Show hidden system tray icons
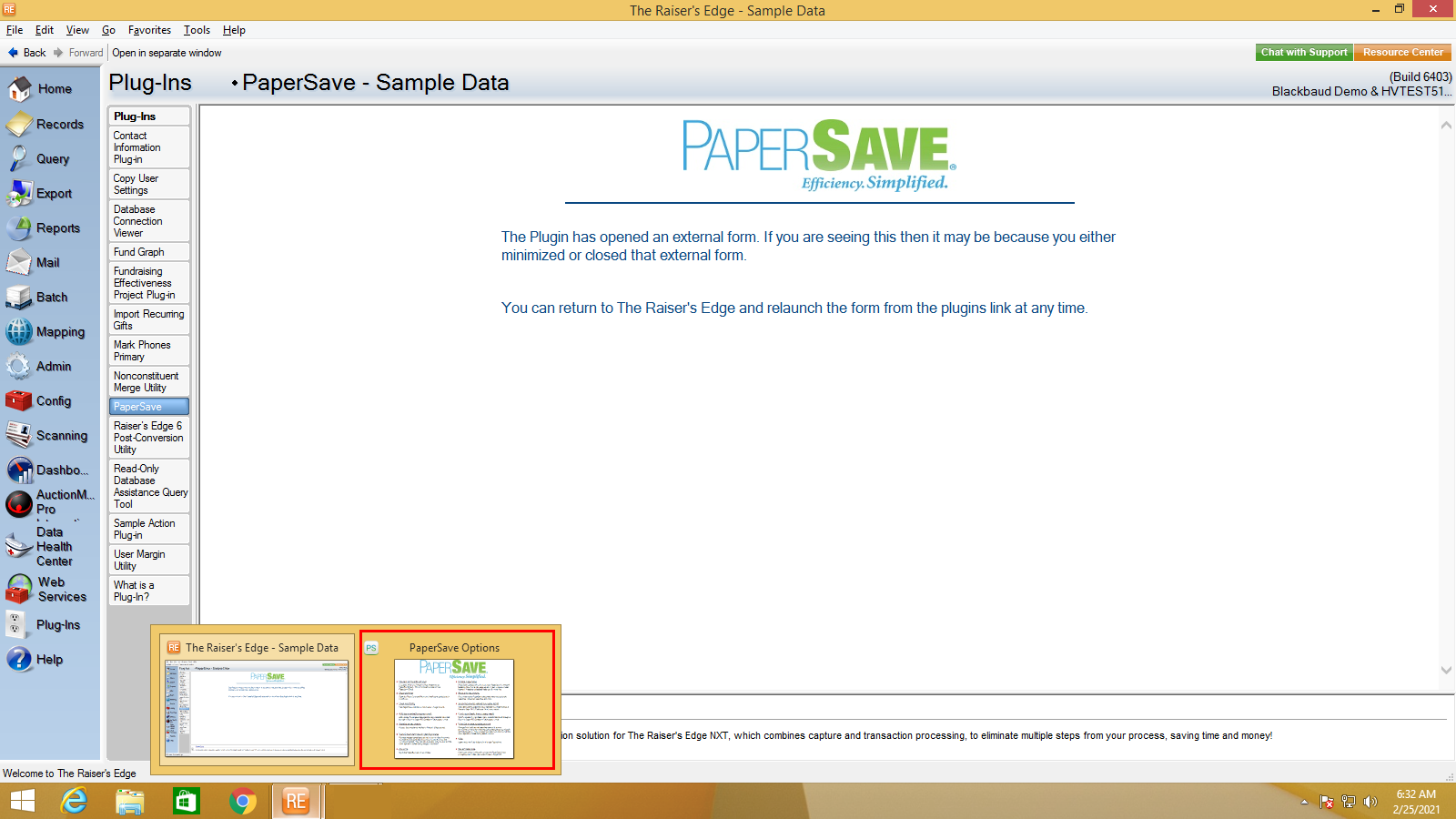The image size is (1456, 819). (x=1304, y=802)
